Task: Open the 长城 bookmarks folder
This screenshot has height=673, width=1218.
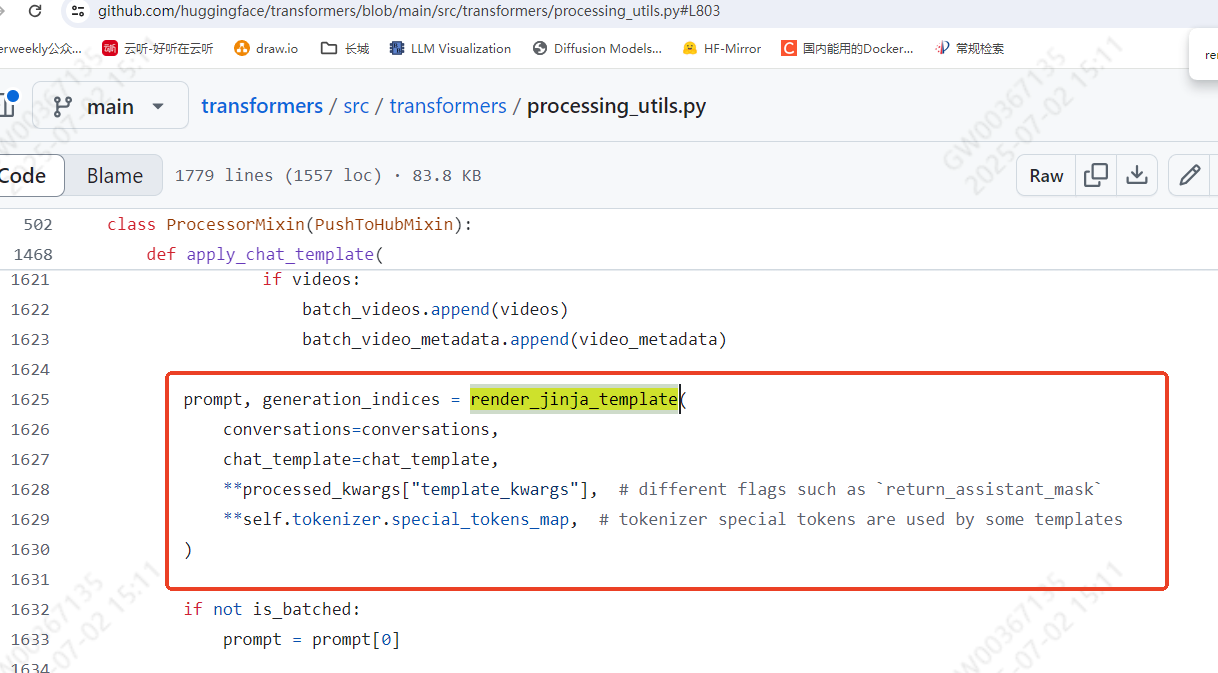Action: tap(345, 48)
